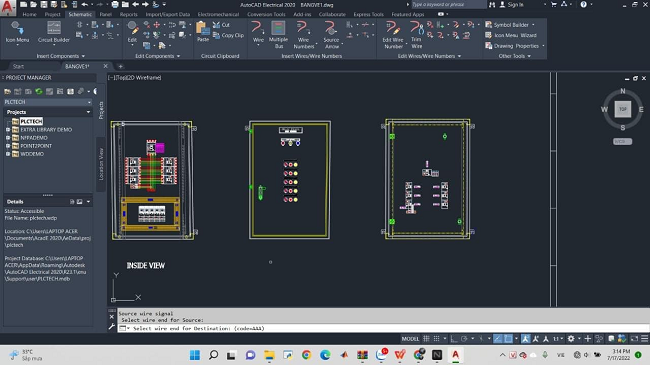Click the taskbar clock and date
Viewport: 650px width, 365px height.
618,355
